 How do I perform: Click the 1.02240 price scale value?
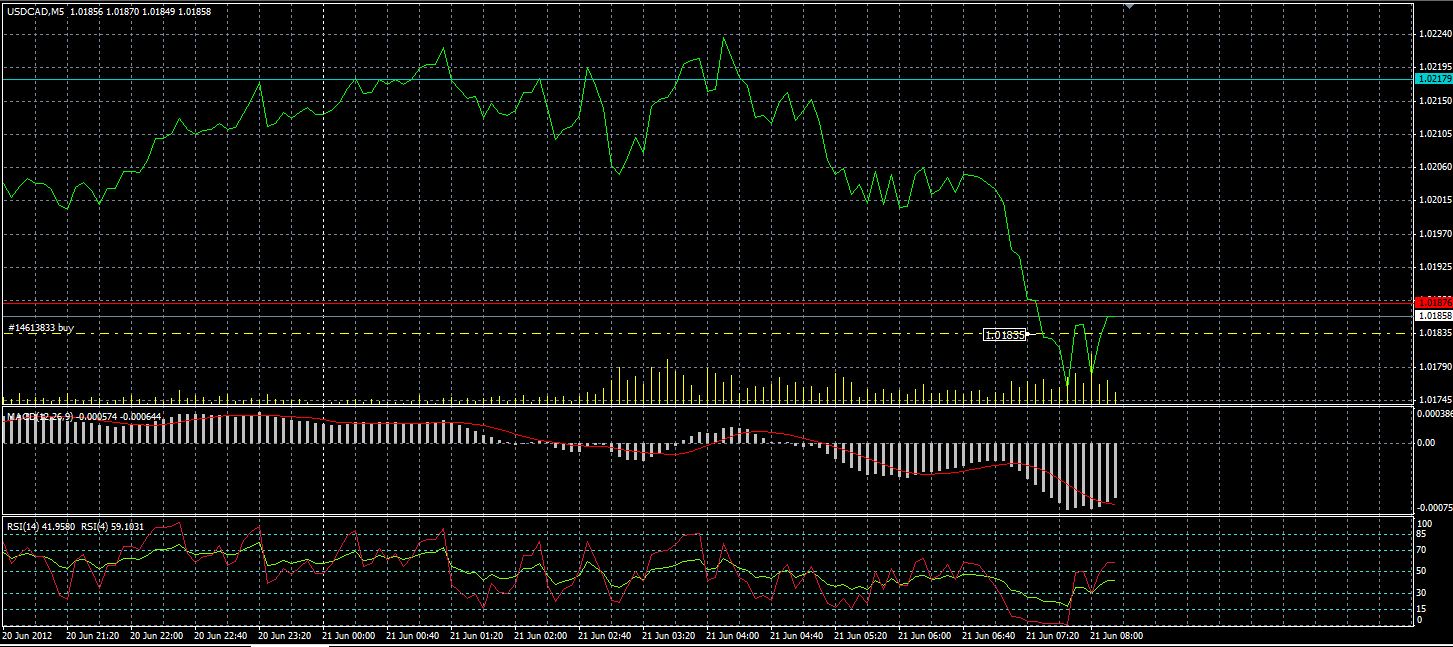point(1434,34)
